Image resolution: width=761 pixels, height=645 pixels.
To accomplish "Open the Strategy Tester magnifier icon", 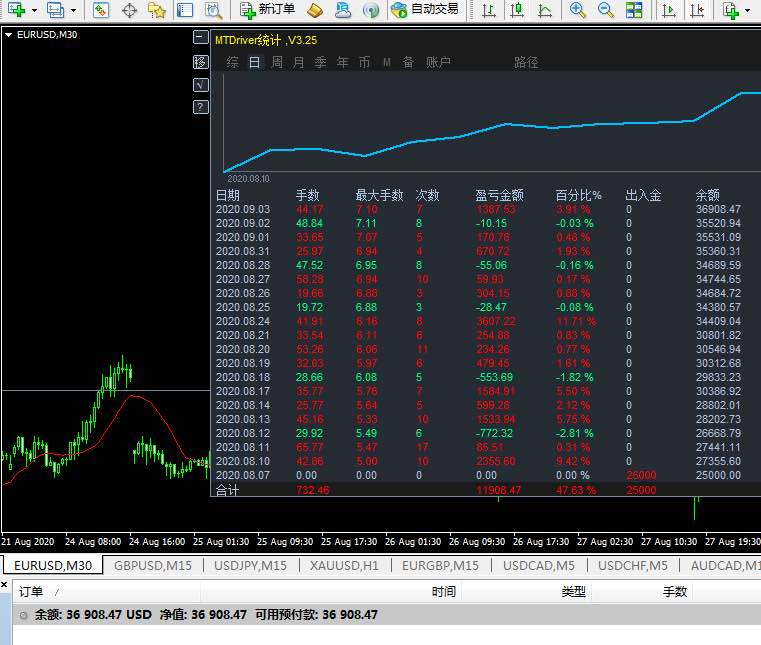I will click(214, 10).
